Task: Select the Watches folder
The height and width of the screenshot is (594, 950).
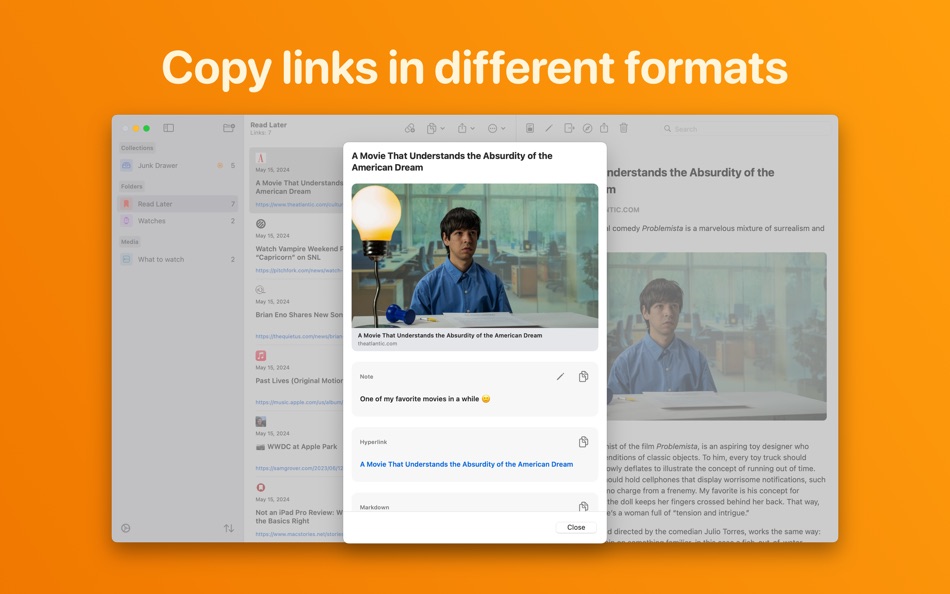Action: pos(178,221)
